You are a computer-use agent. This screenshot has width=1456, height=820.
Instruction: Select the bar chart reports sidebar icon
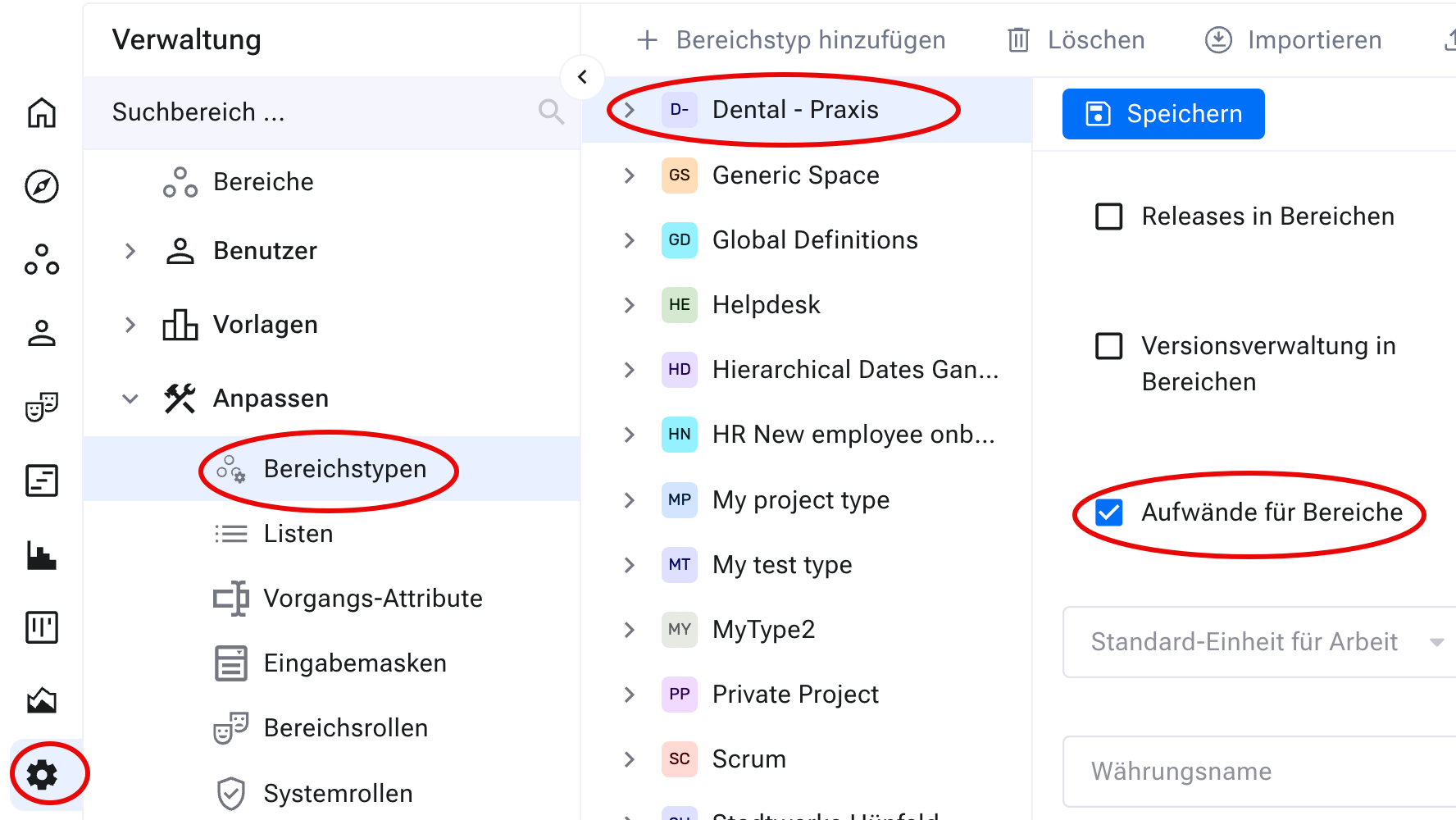click(x=42, y=555)
